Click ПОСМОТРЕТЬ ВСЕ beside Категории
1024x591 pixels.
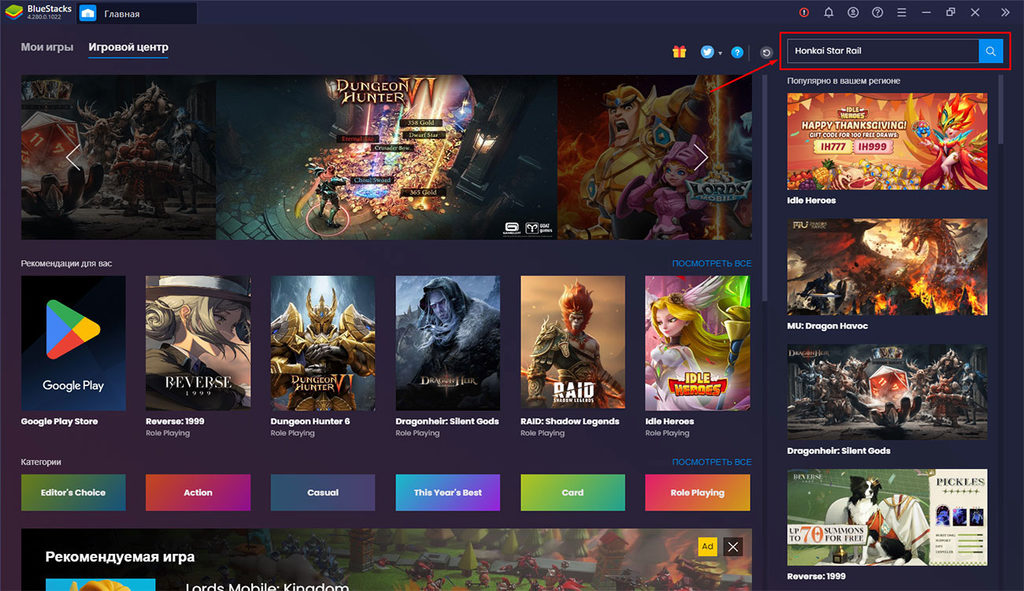coord(711,462)
